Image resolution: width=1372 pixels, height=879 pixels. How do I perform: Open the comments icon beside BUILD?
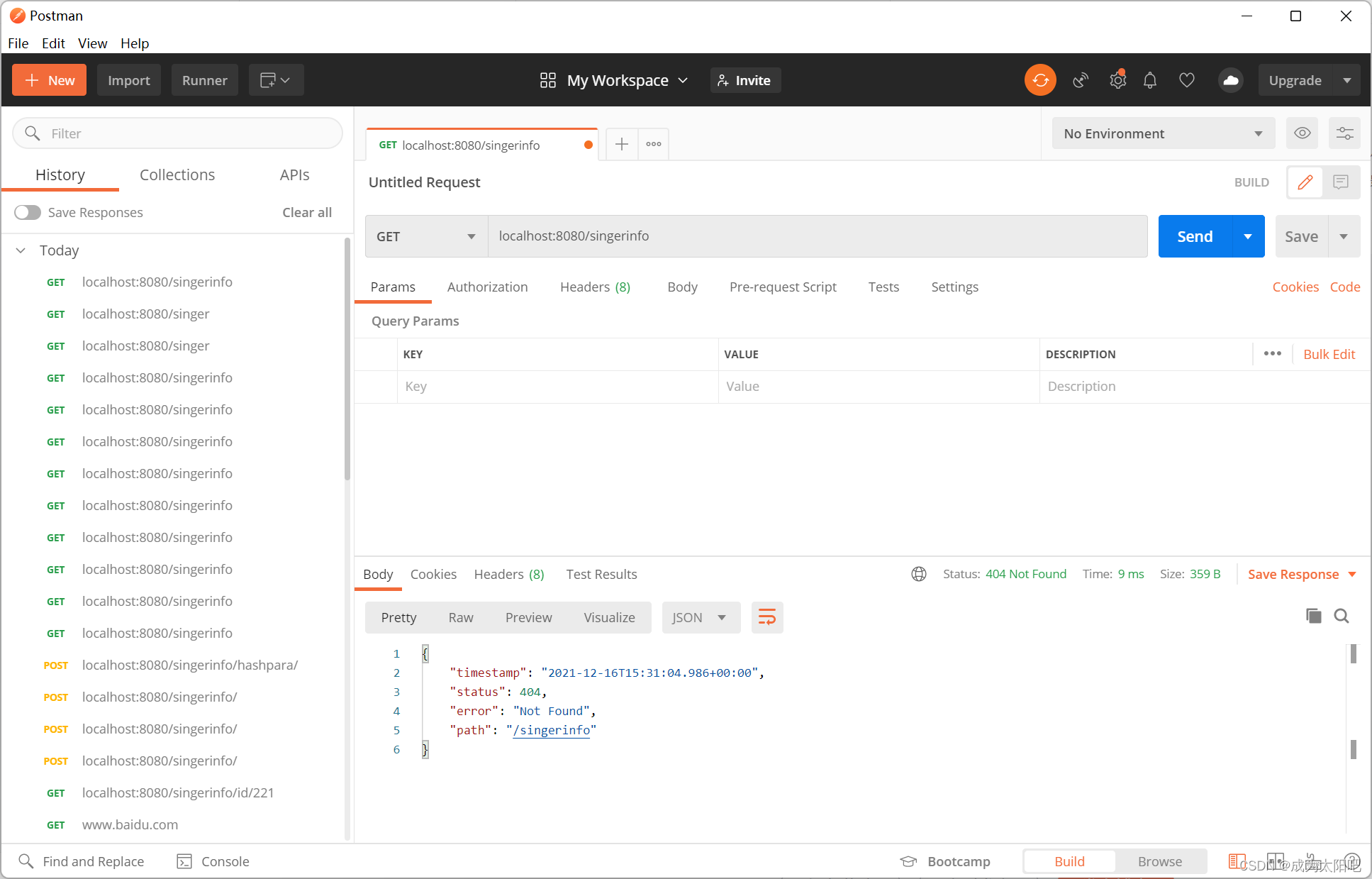coord(1340,182)
